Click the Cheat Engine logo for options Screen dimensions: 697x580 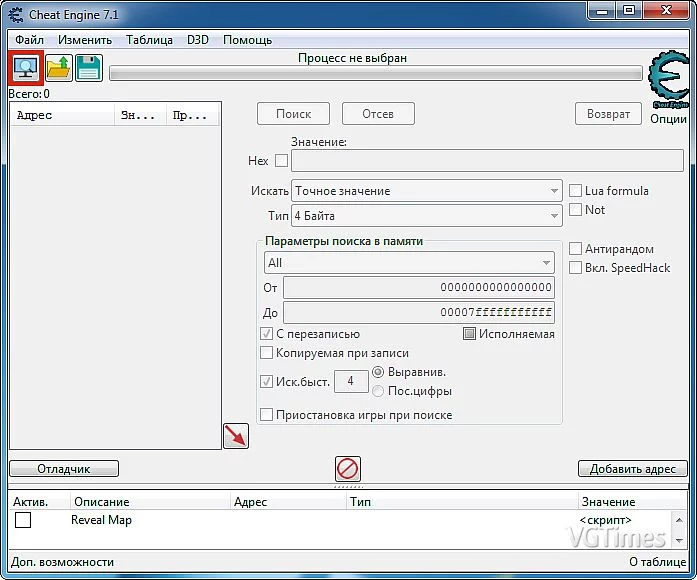point(669,80)
